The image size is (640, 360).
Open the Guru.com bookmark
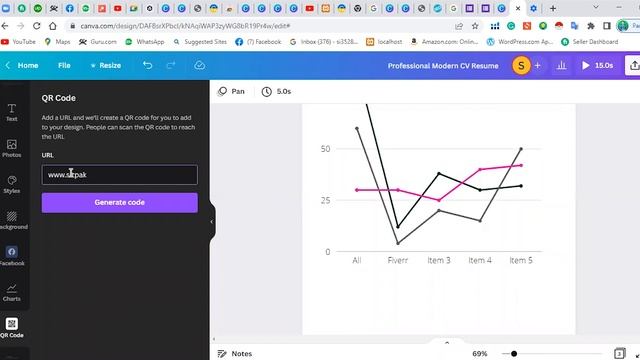[x=98, y=42]
